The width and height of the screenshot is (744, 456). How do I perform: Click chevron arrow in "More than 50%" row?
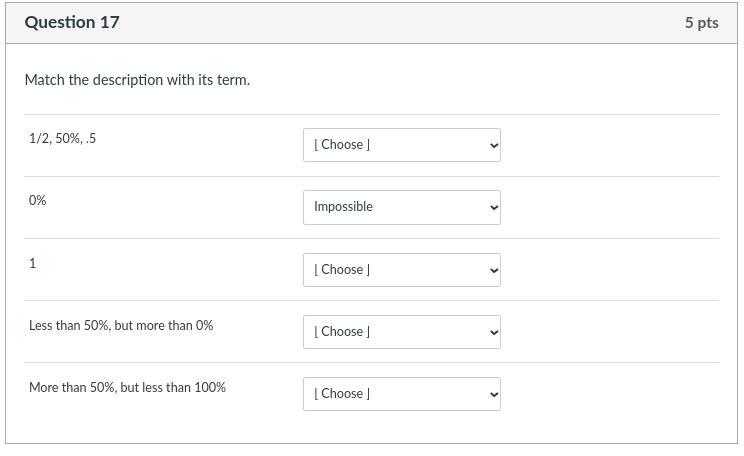point(494,394)
